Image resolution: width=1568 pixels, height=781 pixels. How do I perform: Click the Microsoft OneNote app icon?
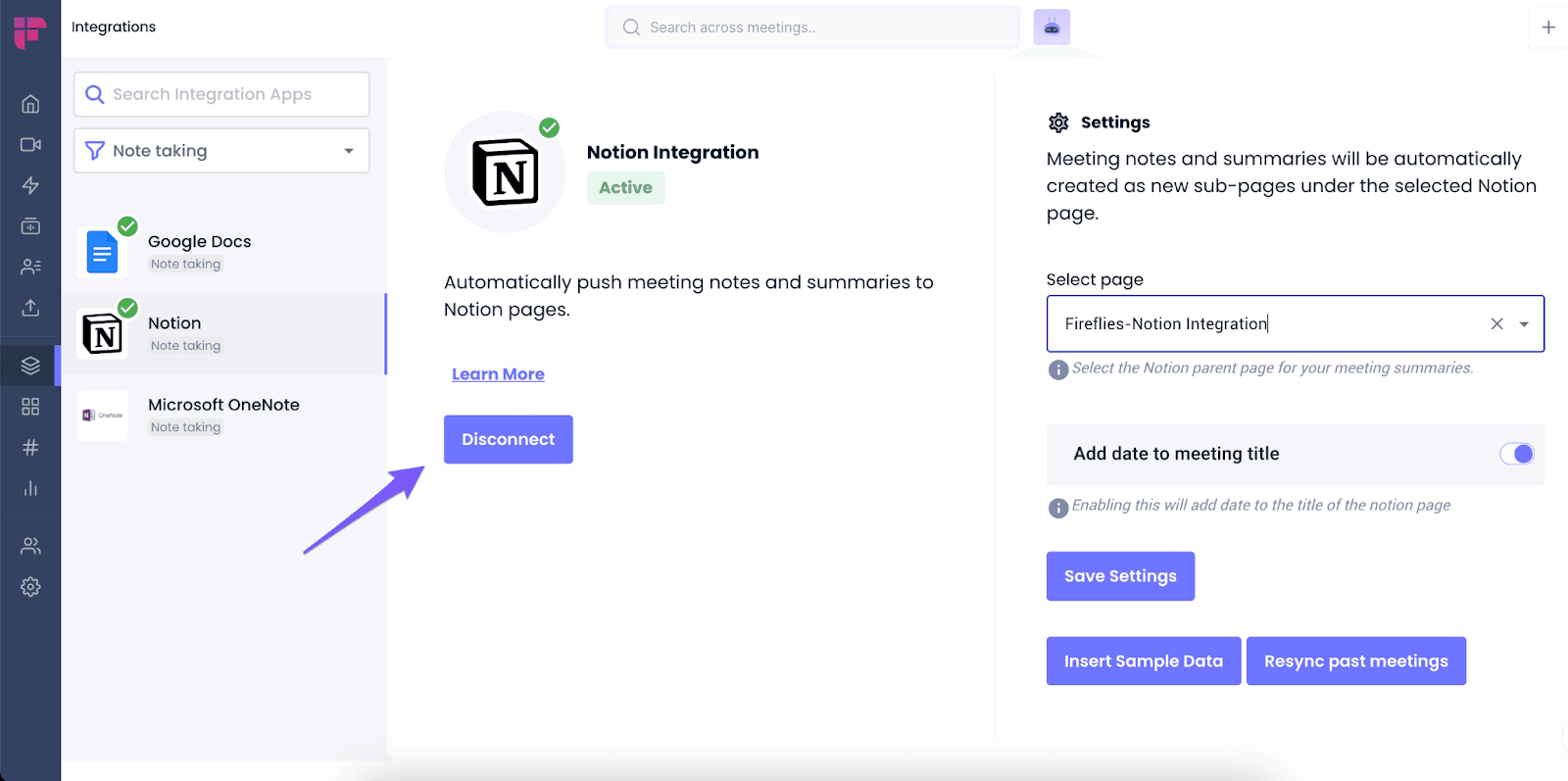coord(102,415)
